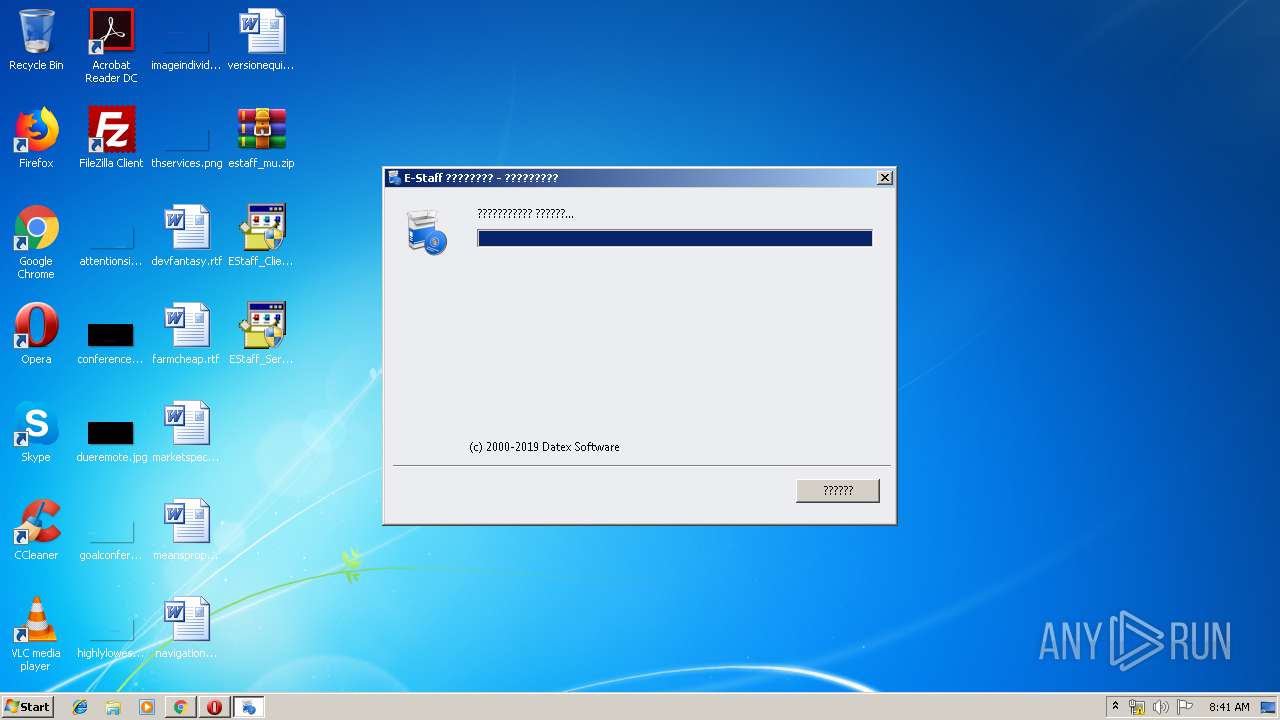
Task: Select the EStaff_Ser... installer icon
Action: [x=261, y=334]
